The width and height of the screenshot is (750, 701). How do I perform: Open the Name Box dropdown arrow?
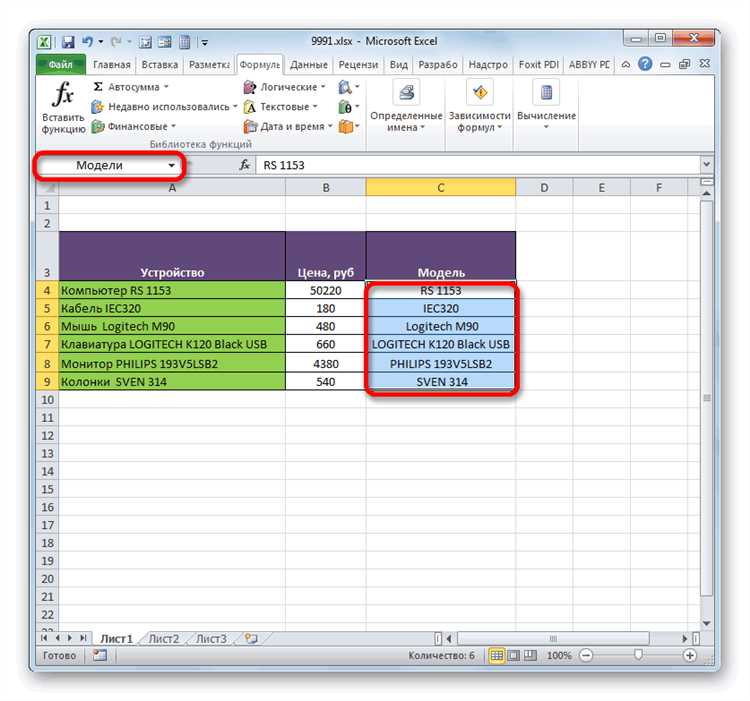(171, 165)
